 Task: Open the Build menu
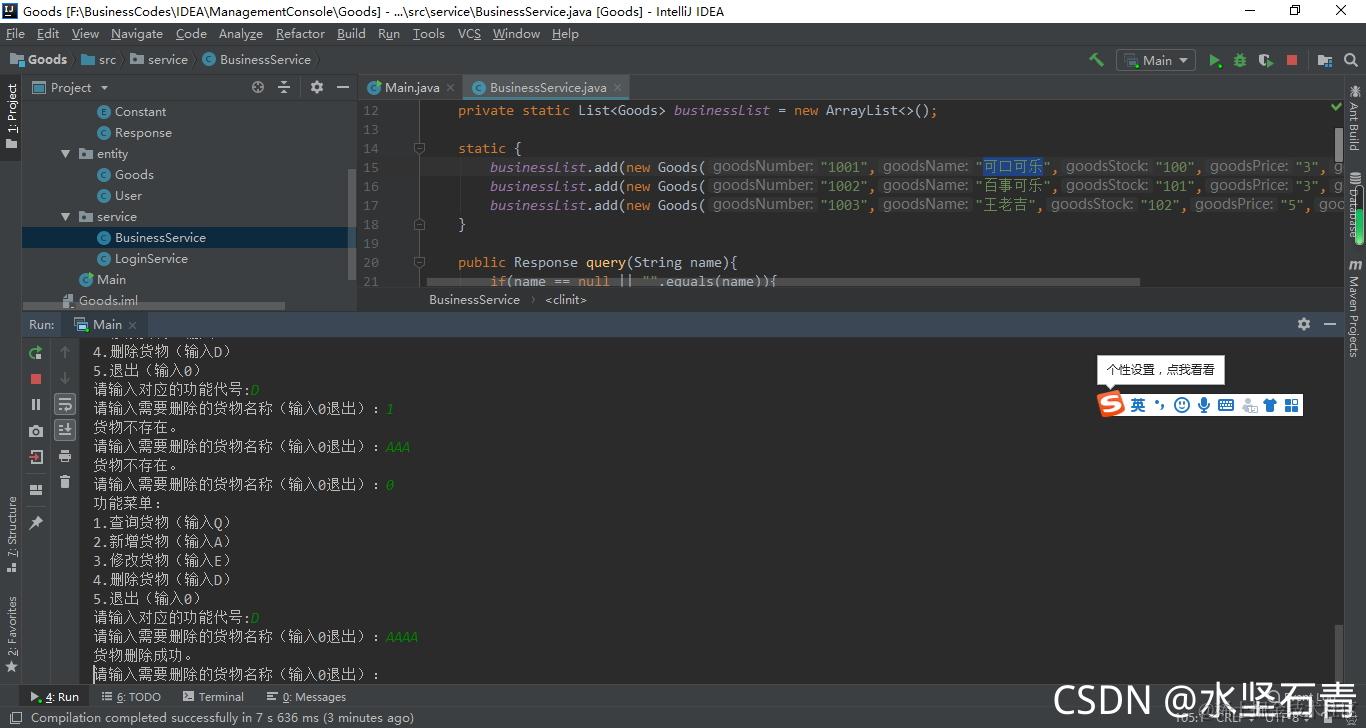click(x=351, y=34)
